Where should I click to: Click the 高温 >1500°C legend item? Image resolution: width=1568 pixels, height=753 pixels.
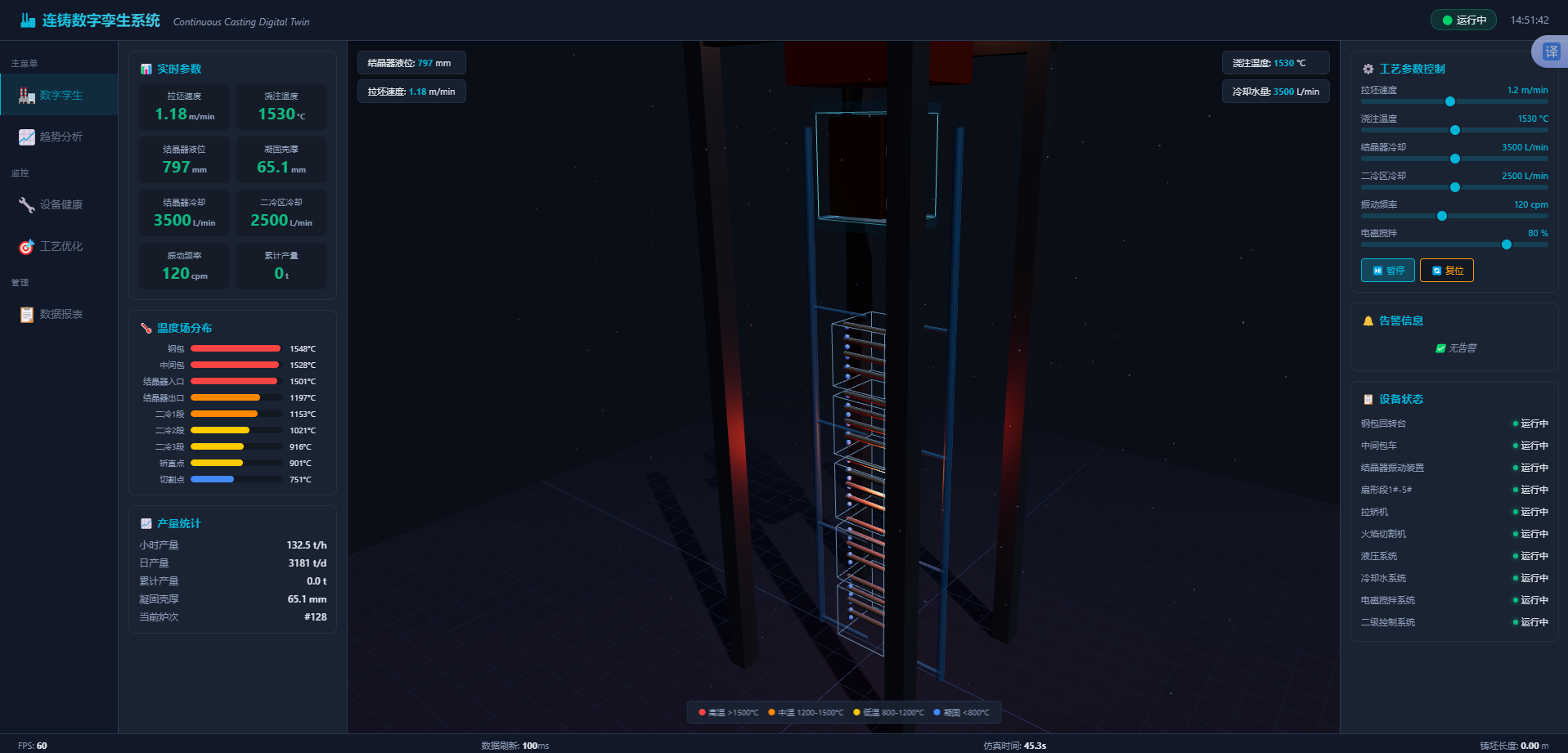[x=728, y=712]
